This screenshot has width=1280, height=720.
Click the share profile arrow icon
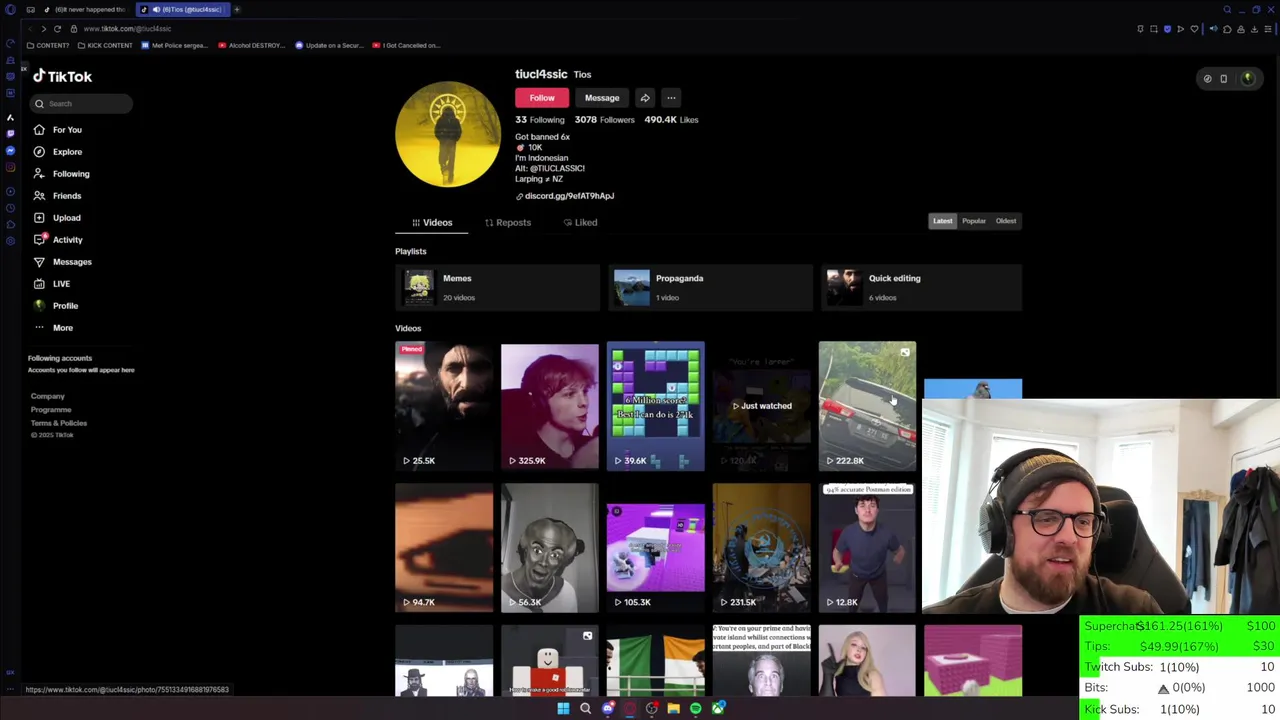(x=645, y=98)
